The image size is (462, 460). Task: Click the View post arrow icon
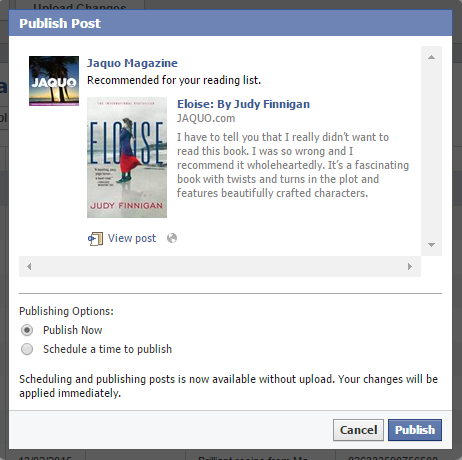point(95,239)
